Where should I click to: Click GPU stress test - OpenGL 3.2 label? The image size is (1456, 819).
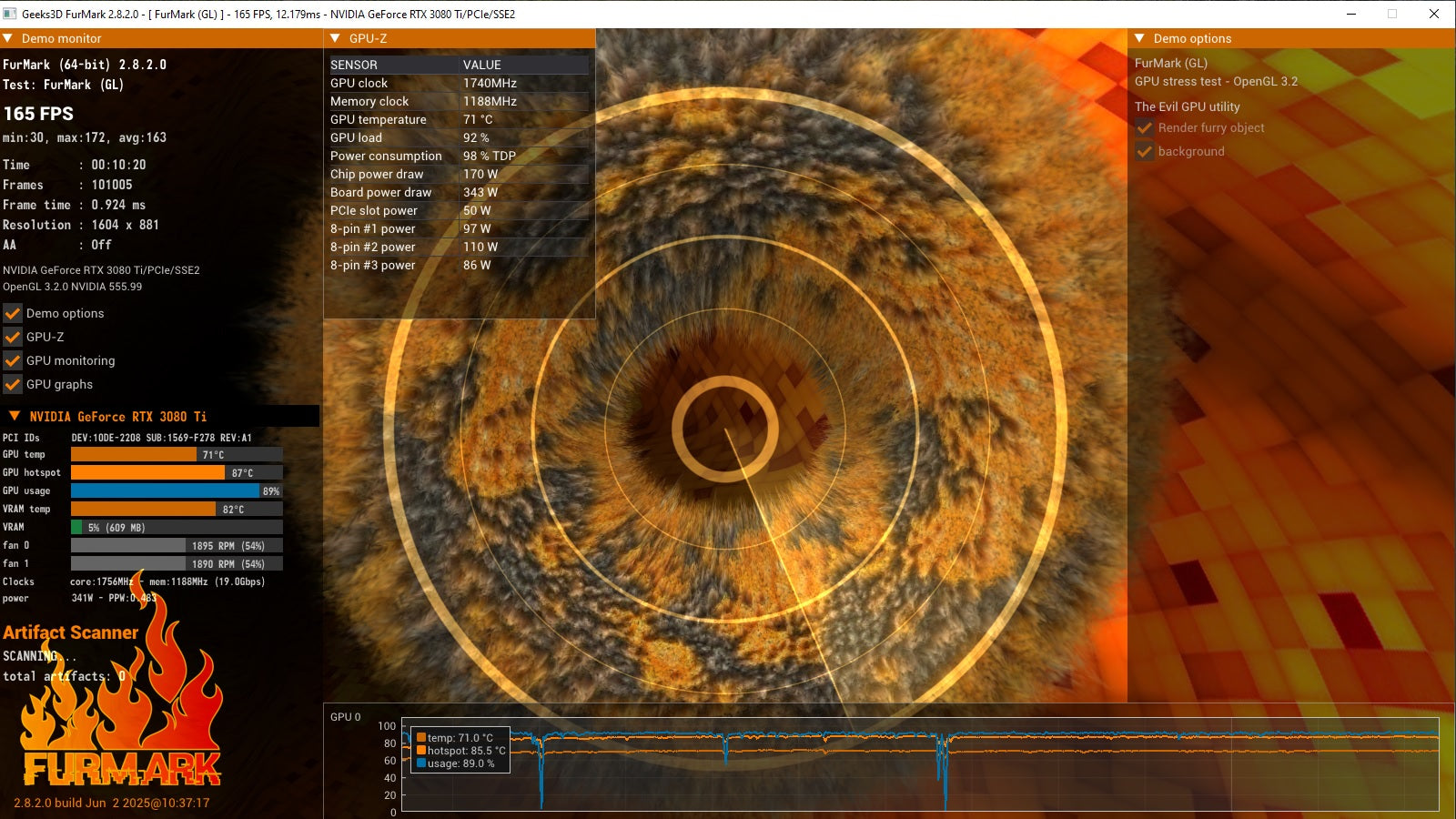(1217, 81)
